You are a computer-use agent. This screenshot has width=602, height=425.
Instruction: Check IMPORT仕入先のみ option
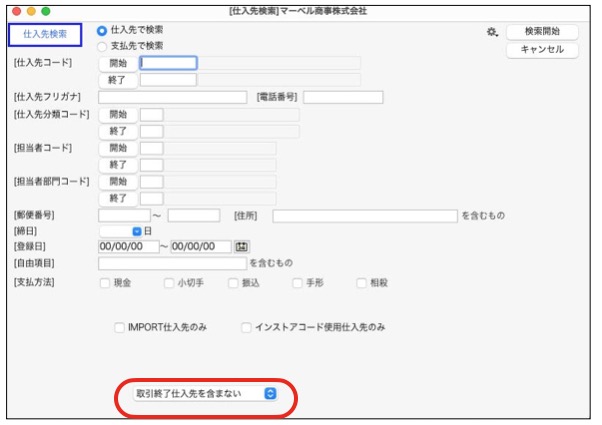120,327
